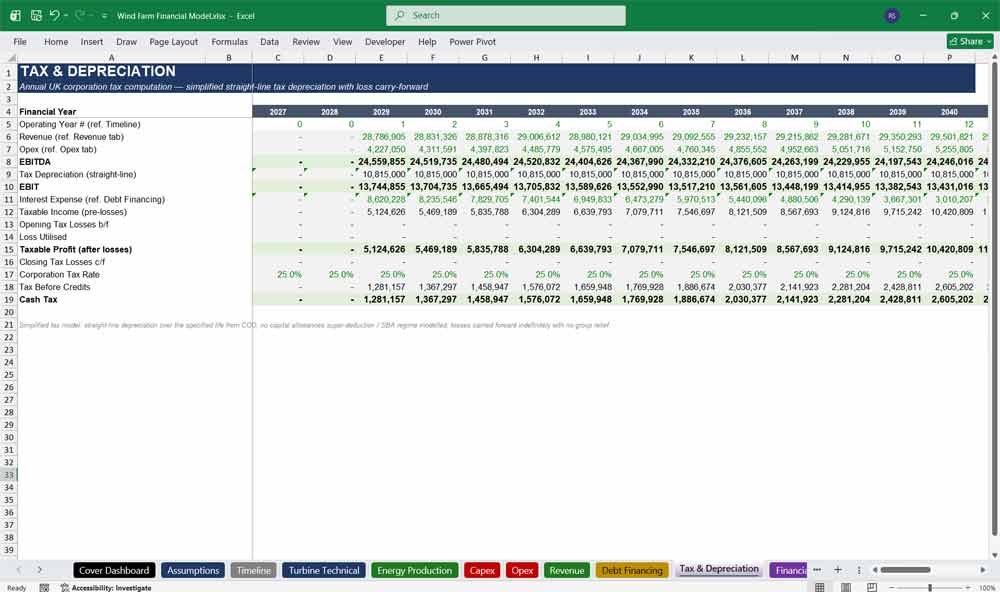The height and width of the screenshot is (592, 1000).
Task: Open the Help ribbon tab
Action: [x=427, y=41]
